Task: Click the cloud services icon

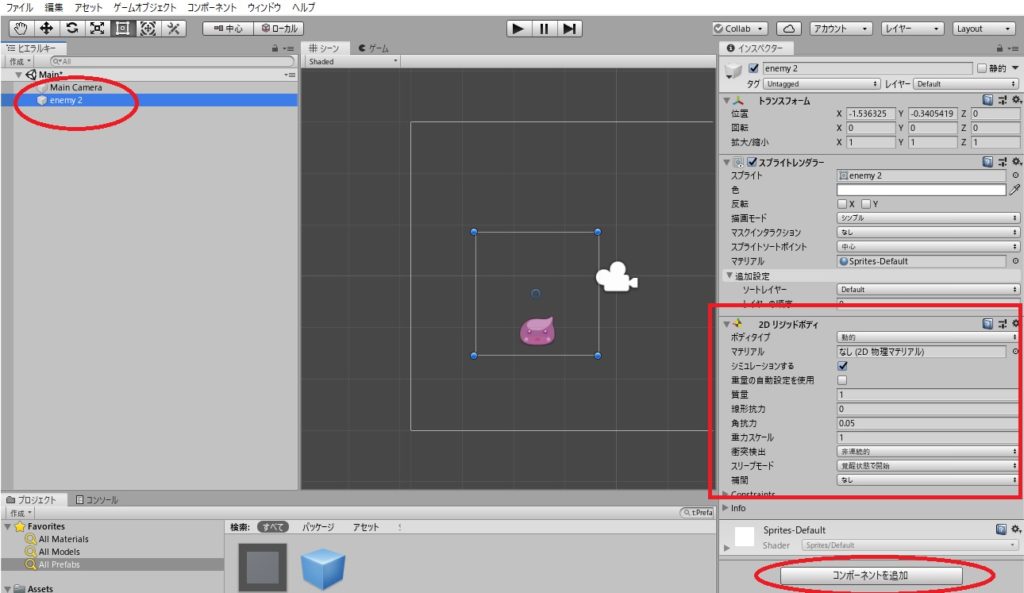Action: (789, 29)
